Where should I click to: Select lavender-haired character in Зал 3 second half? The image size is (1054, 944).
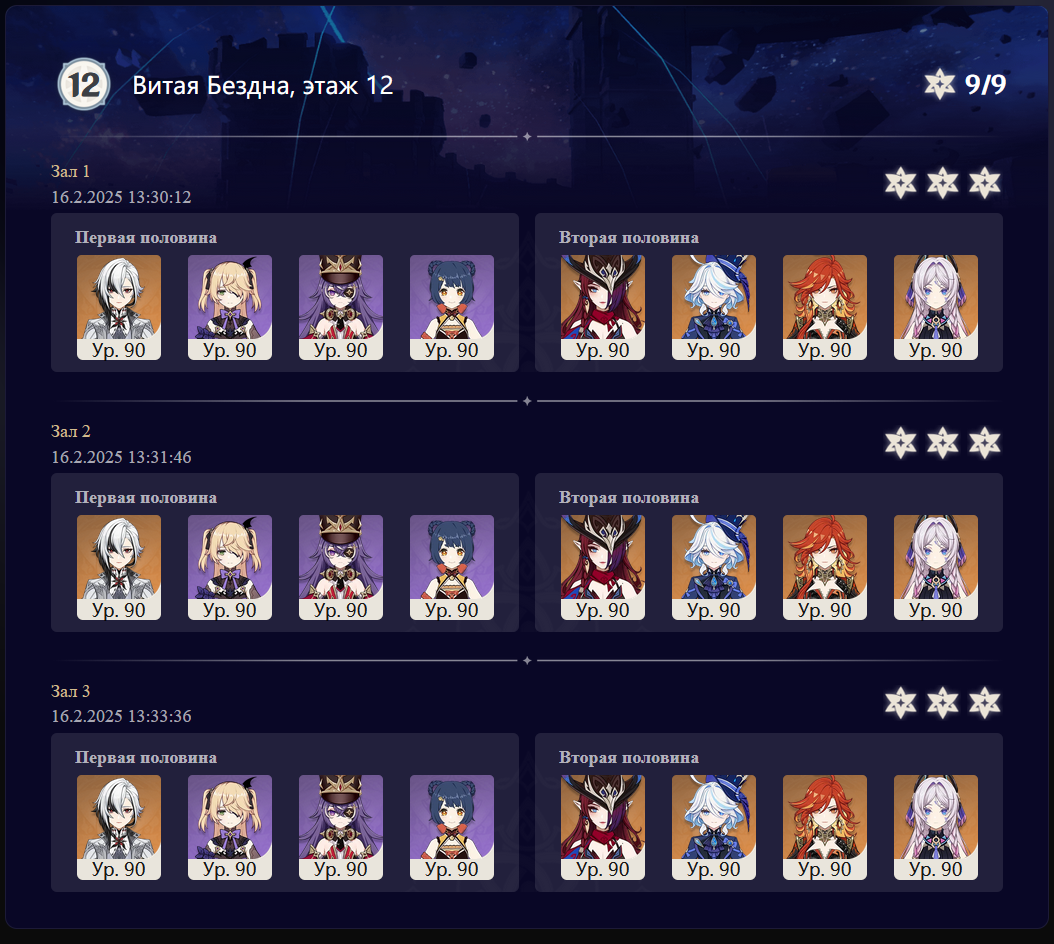(x=936, y=828)
